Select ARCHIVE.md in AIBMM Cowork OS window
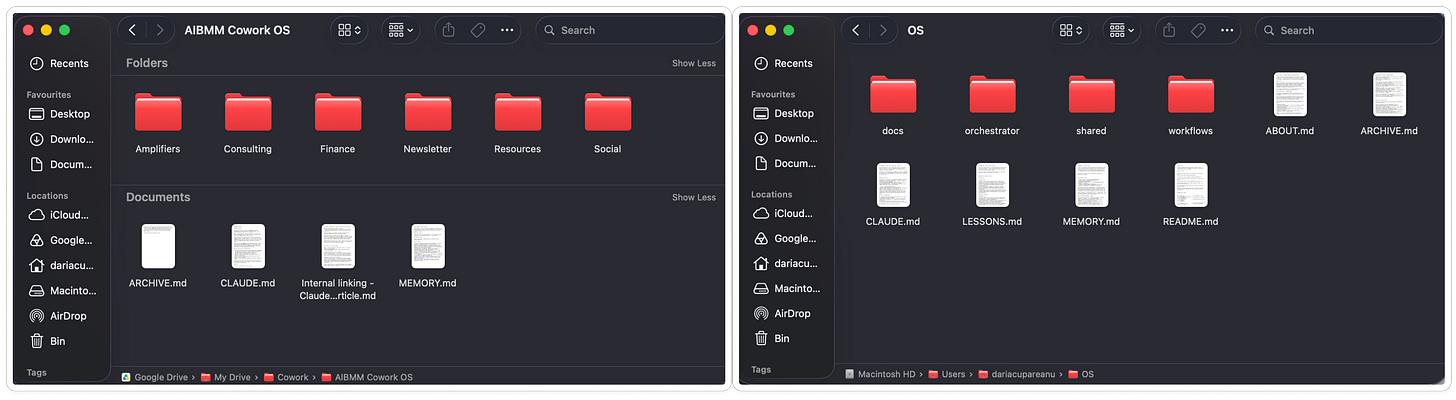Screen dimensions: 1456x400 pos(158,246)
